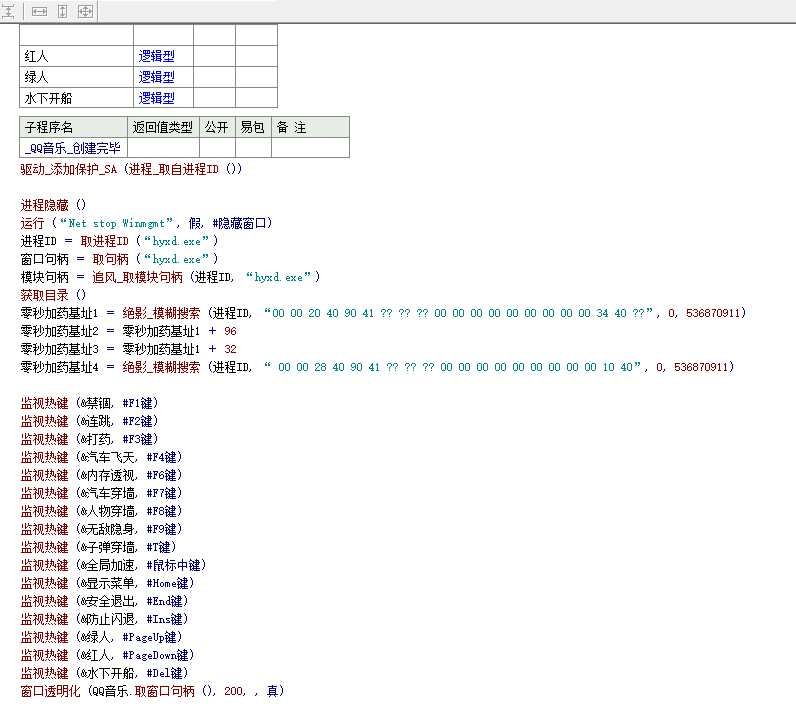Click the hotkey line with #Home键
This screenshot has width=796, height=720.
pyautogui.click(x=108, y=583)
